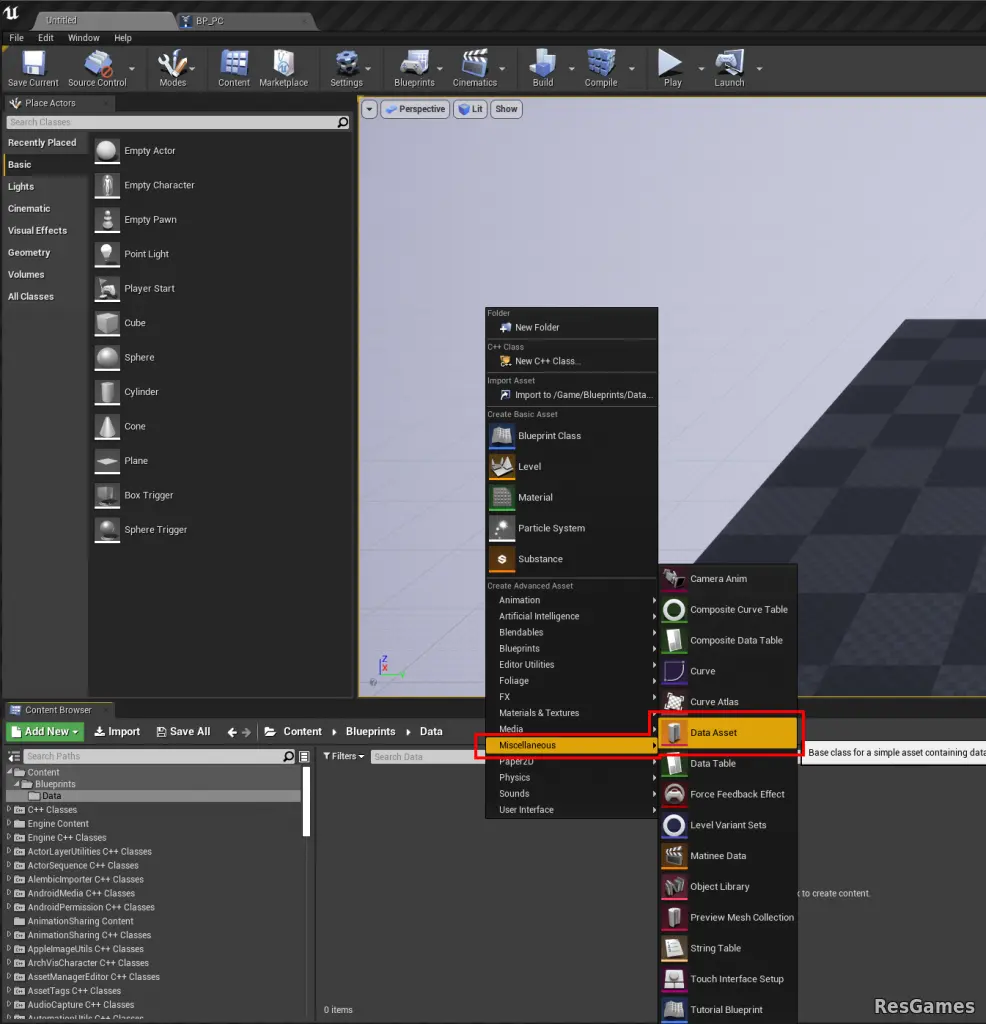Select Data Asset in Miscellaneous submenu
The height and width of the screenshot is (1024, 986).
coord(728,733)
